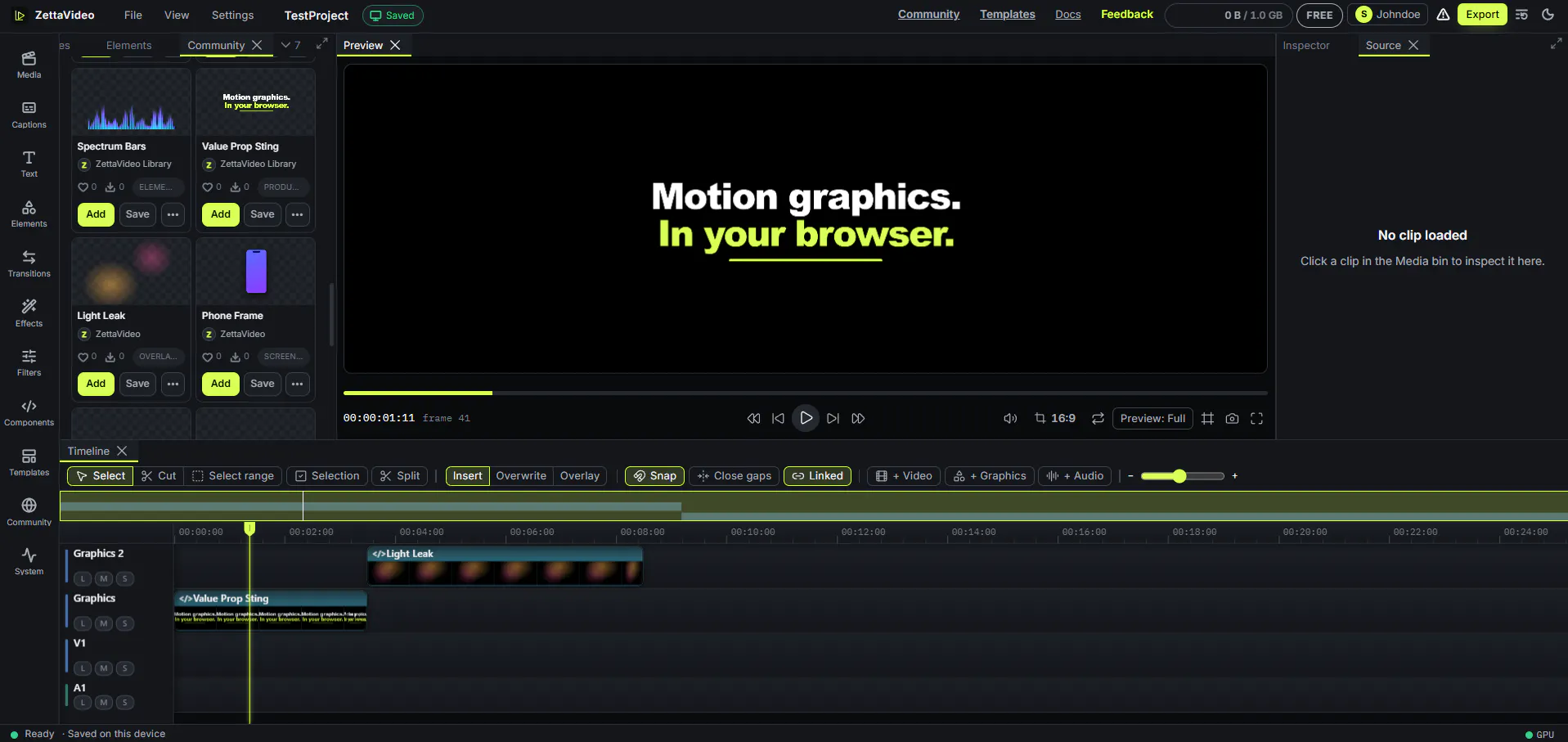Lock the V1 track
The width and height of the screenshot is (1568, 742).
(x=83, y=668)
